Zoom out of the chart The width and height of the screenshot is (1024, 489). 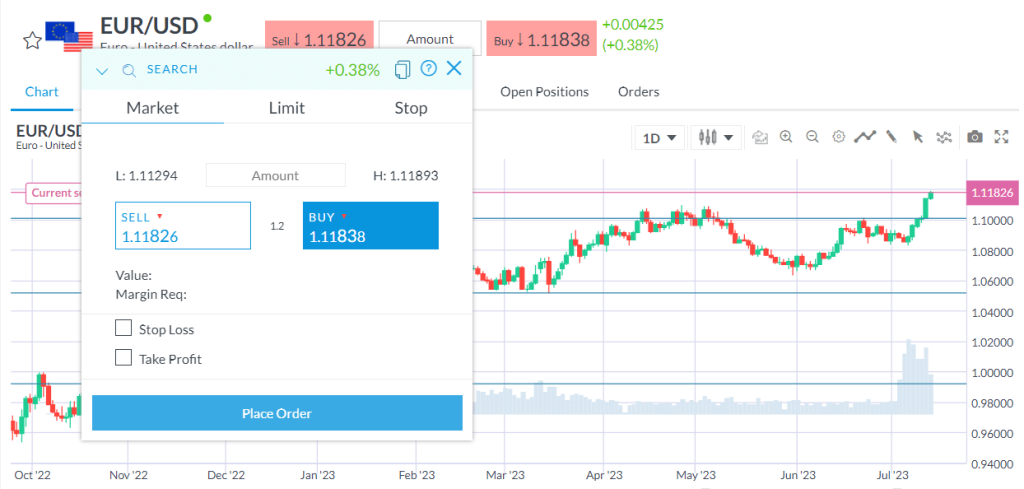click(812, 137)
